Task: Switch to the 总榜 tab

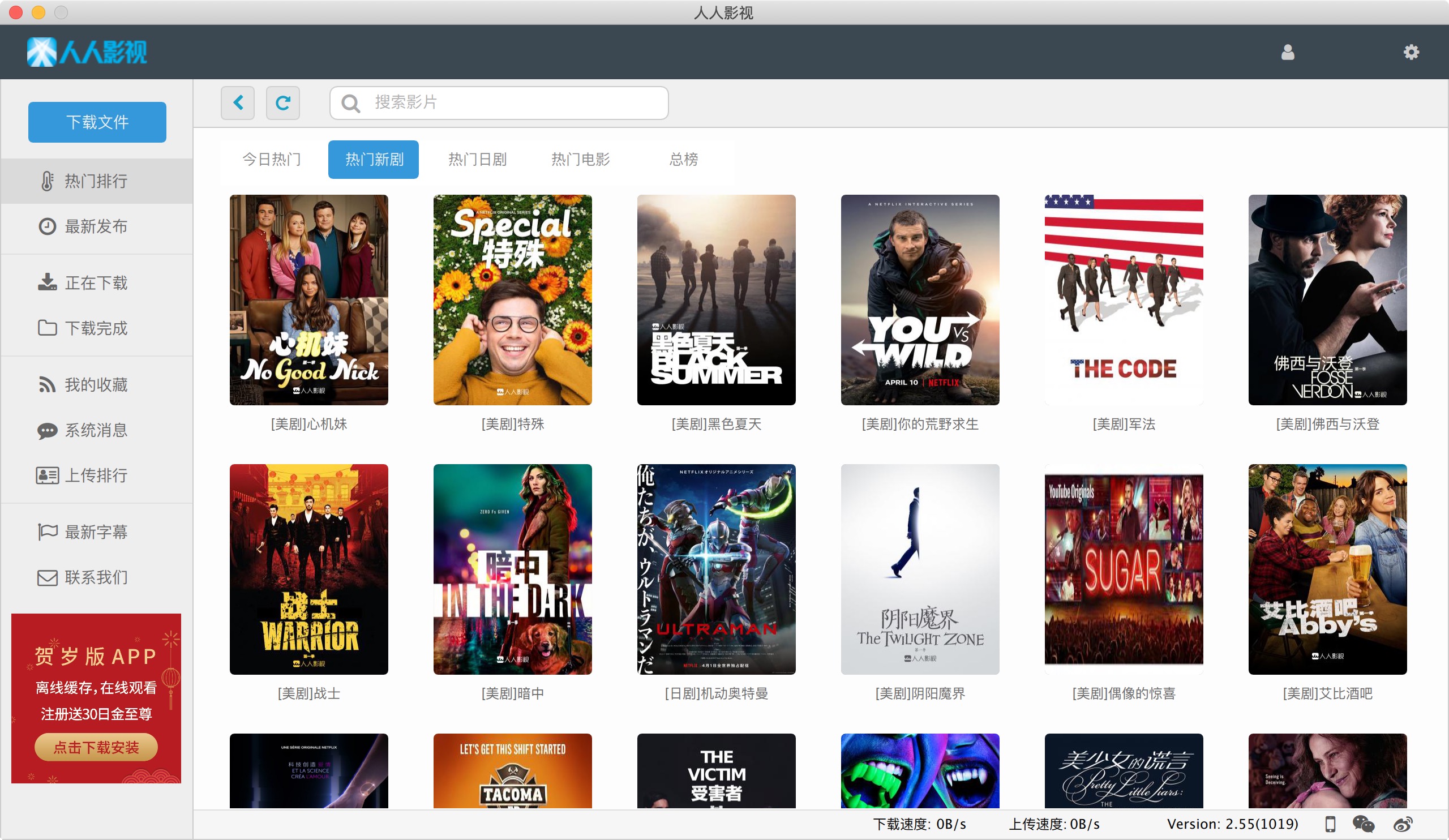Action: coord(684,159)
